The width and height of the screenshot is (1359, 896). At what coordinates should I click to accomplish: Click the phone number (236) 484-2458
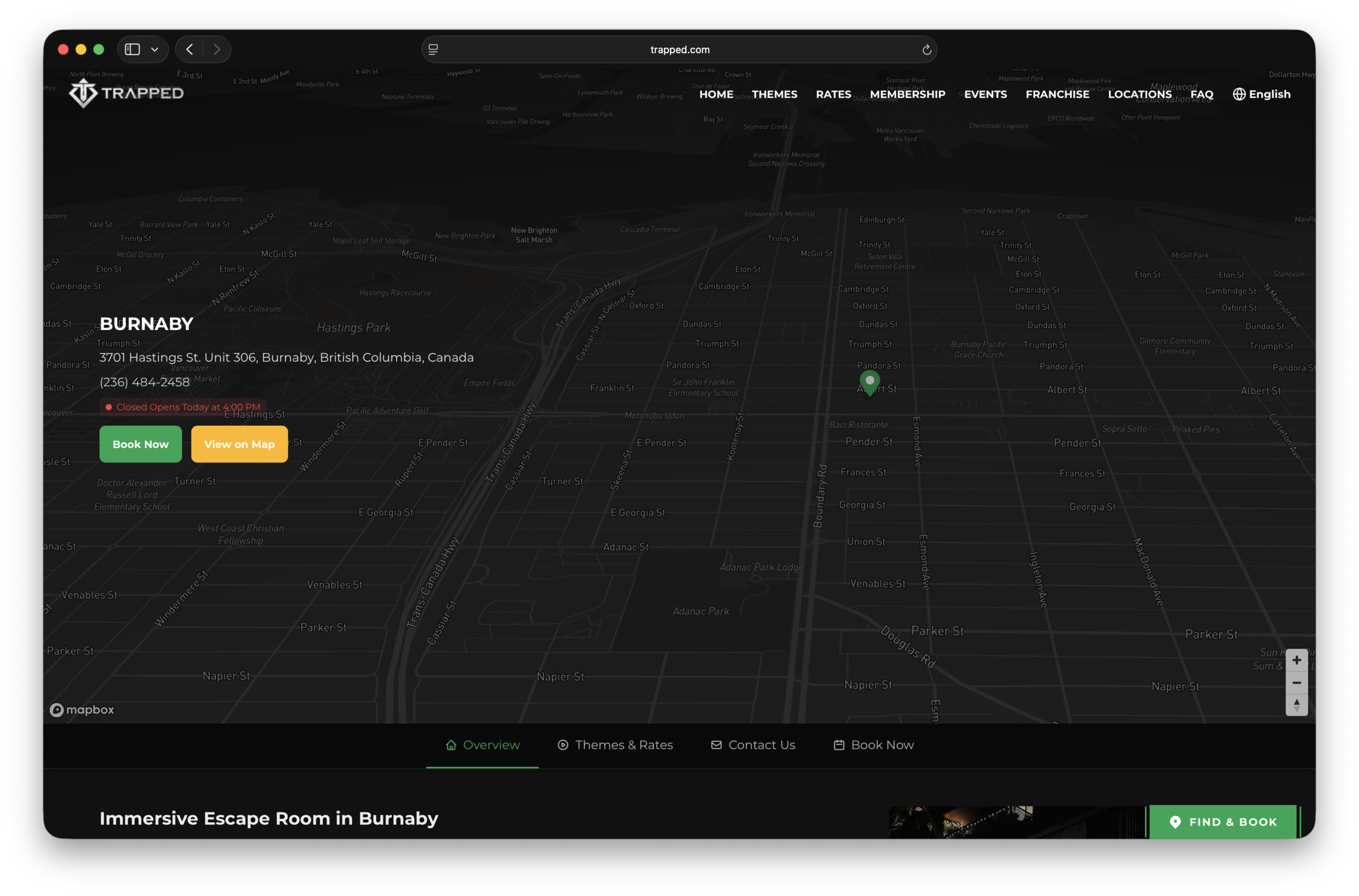144,382
